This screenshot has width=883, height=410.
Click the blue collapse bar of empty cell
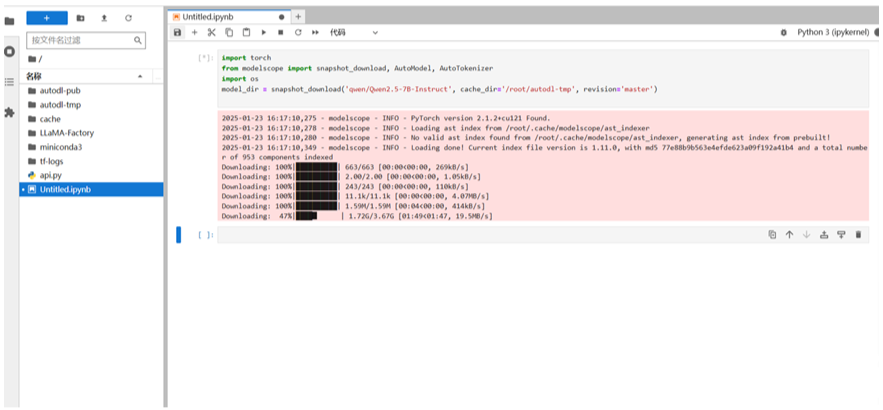(179, 235)
